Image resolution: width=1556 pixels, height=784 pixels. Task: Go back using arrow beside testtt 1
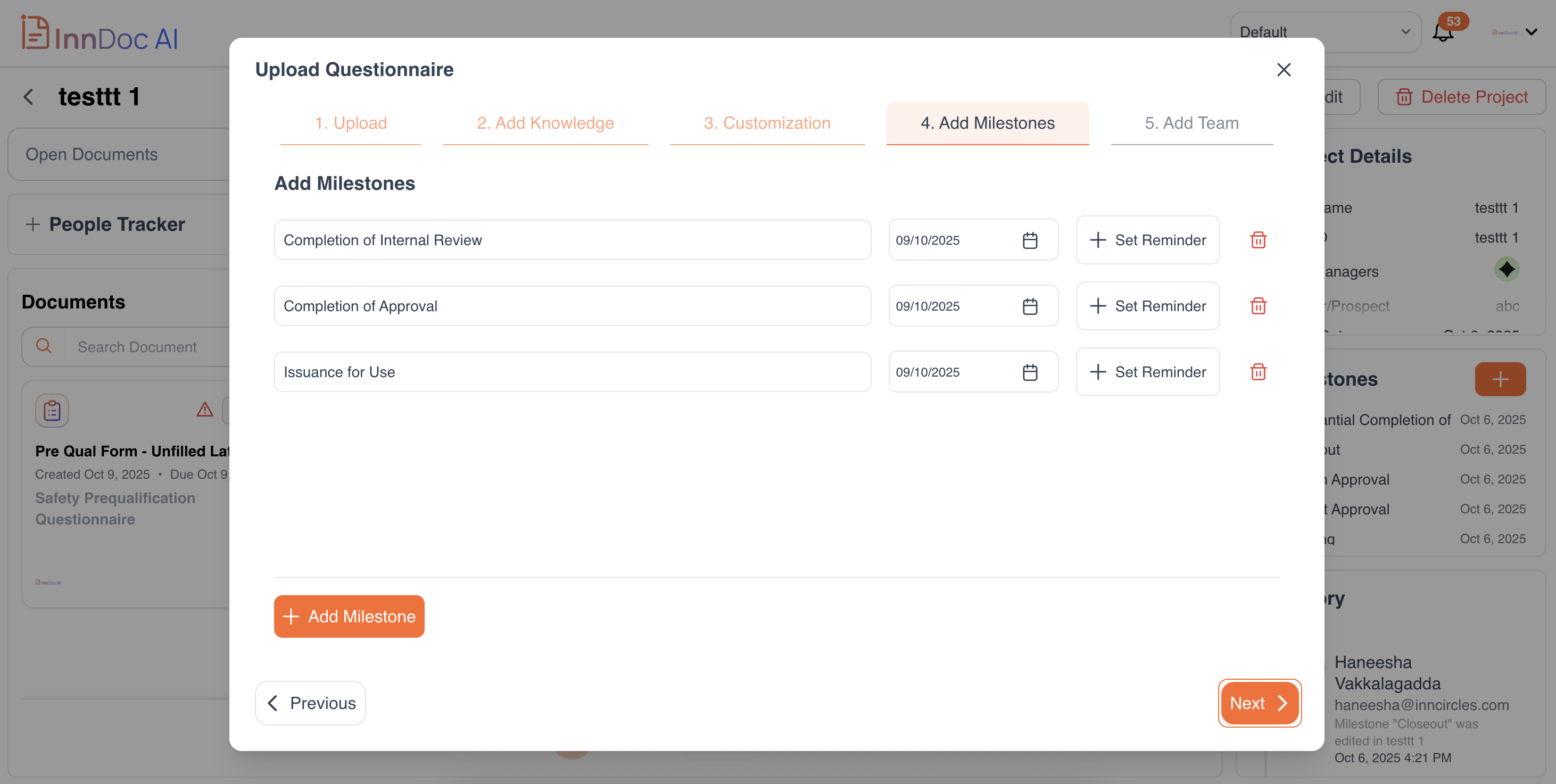coord(28,97)
